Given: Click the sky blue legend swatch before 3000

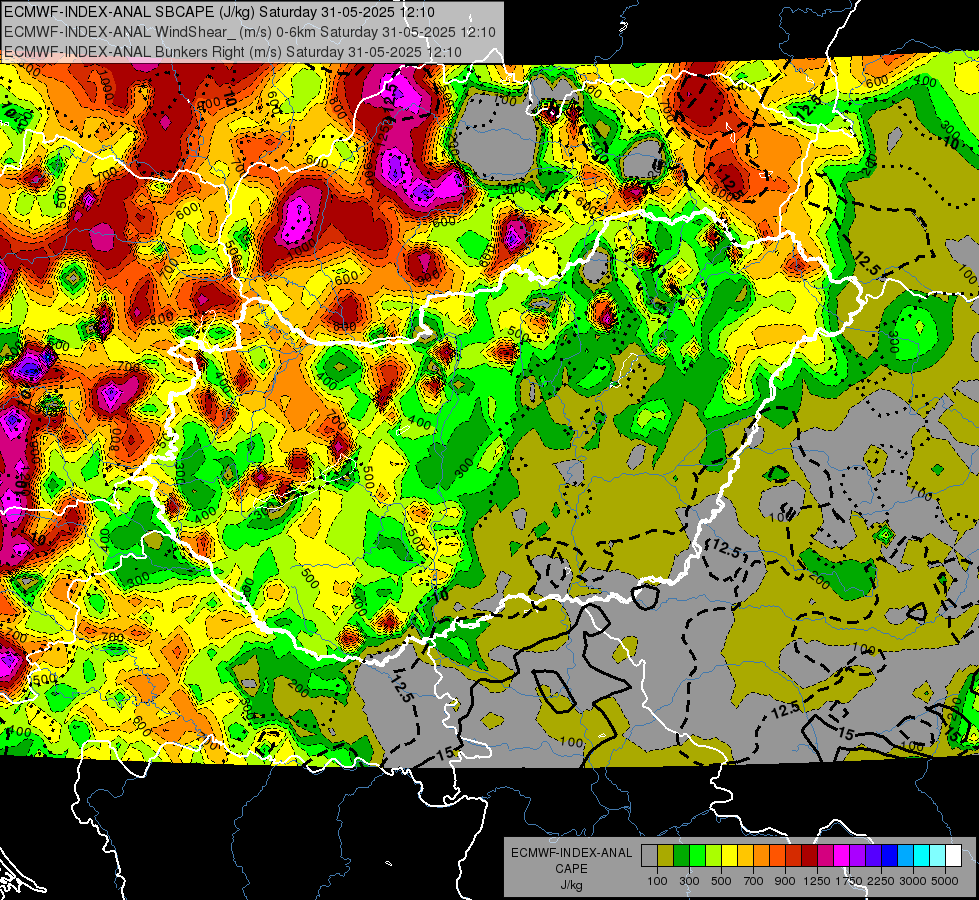Looking at the screenshot, I should tap(905, 855).
